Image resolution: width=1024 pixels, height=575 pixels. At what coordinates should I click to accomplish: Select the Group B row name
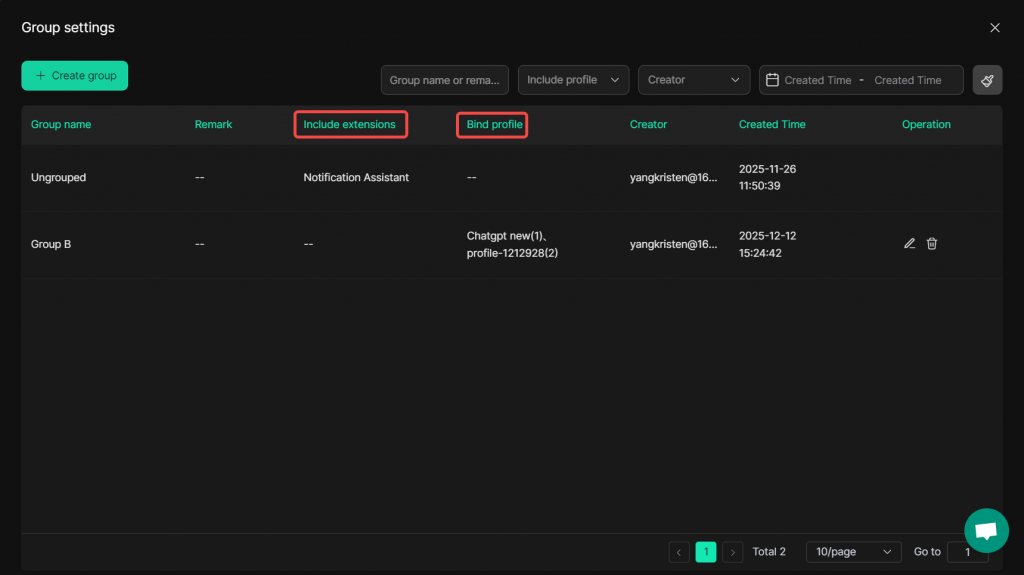tap(51, 244)
